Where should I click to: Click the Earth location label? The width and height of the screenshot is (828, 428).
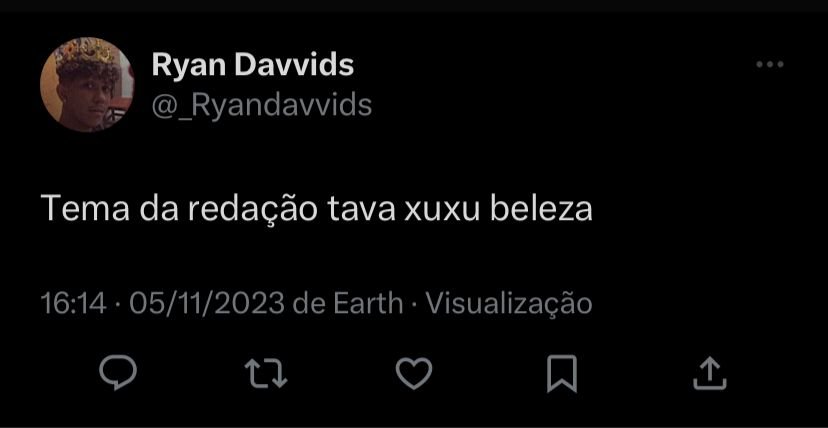368,304
